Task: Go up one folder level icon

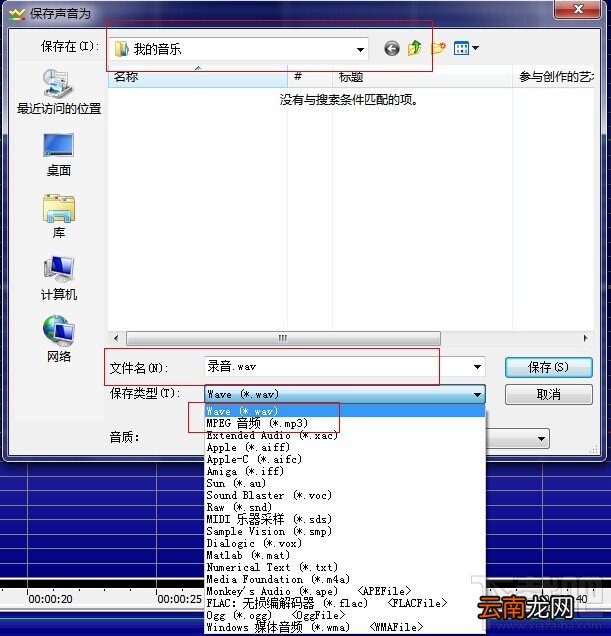Action: point(415,48)
